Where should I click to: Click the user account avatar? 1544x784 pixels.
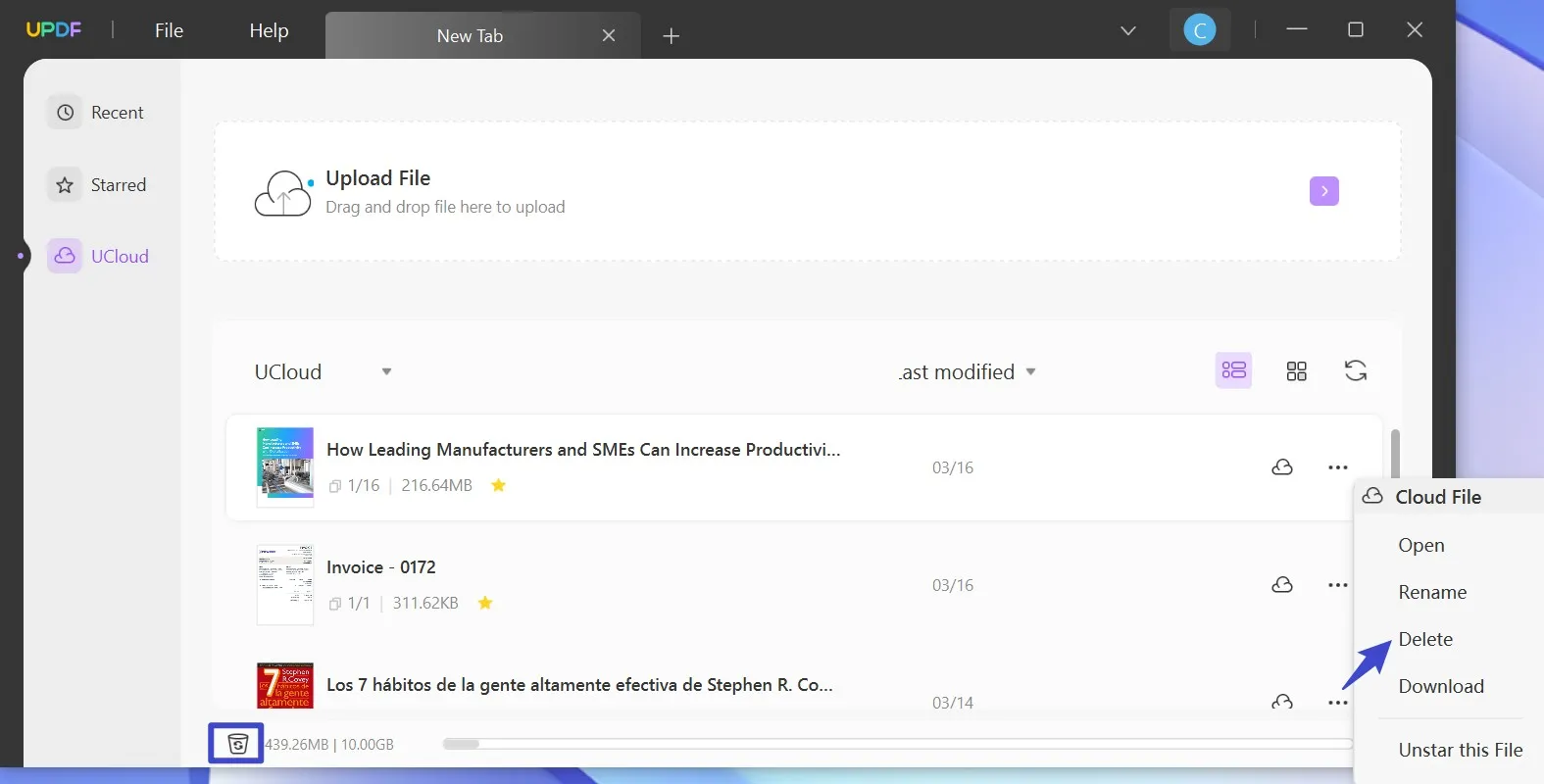click(1199, 30)
